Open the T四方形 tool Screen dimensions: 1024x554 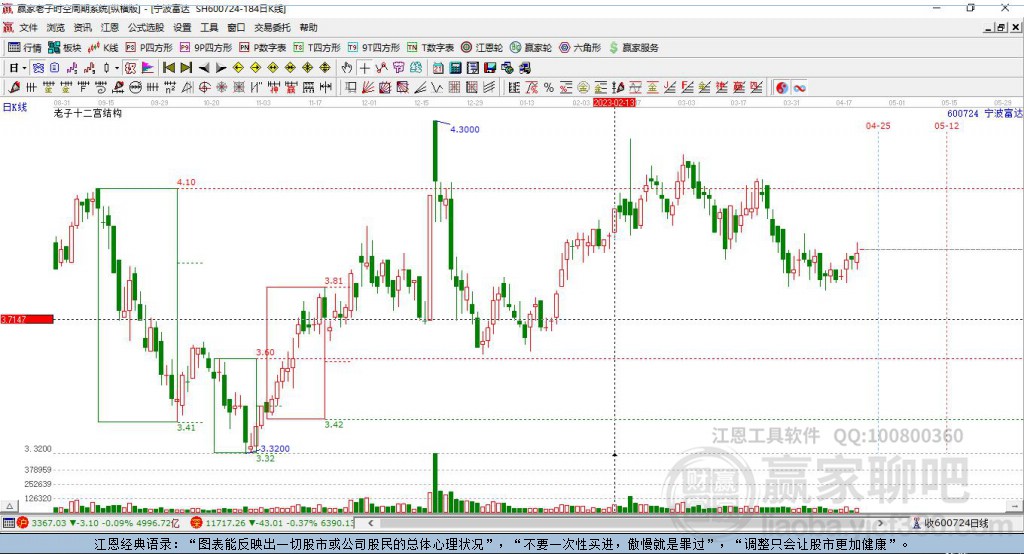317,48
